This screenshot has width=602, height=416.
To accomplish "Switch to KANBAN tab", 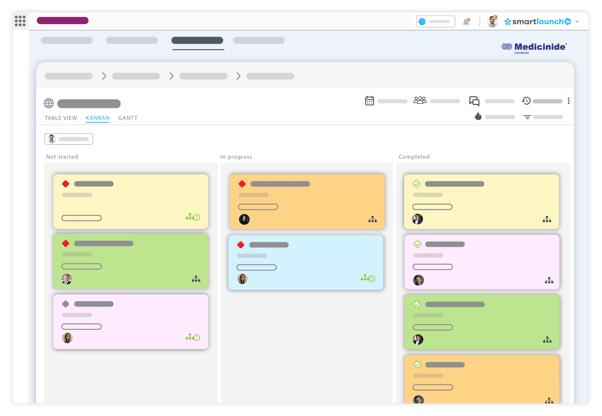I will pyautogui.click(x=98, y=118).
